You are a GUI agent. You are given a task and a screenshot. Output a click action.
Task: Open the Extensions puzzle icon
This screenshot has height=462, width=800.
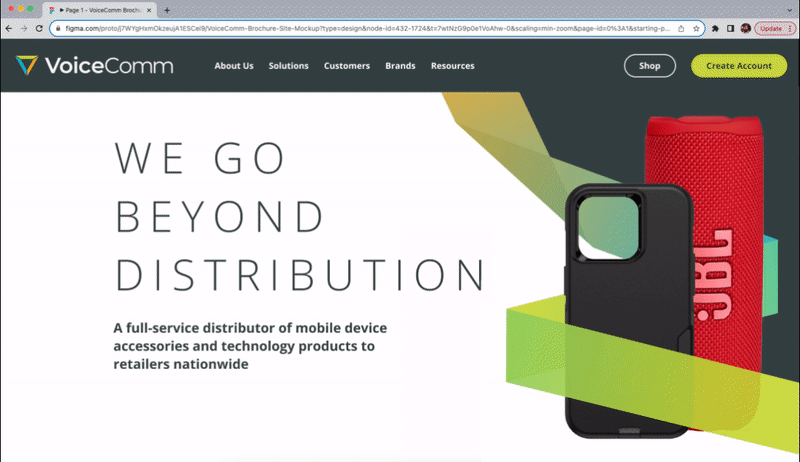pos(715,29)
